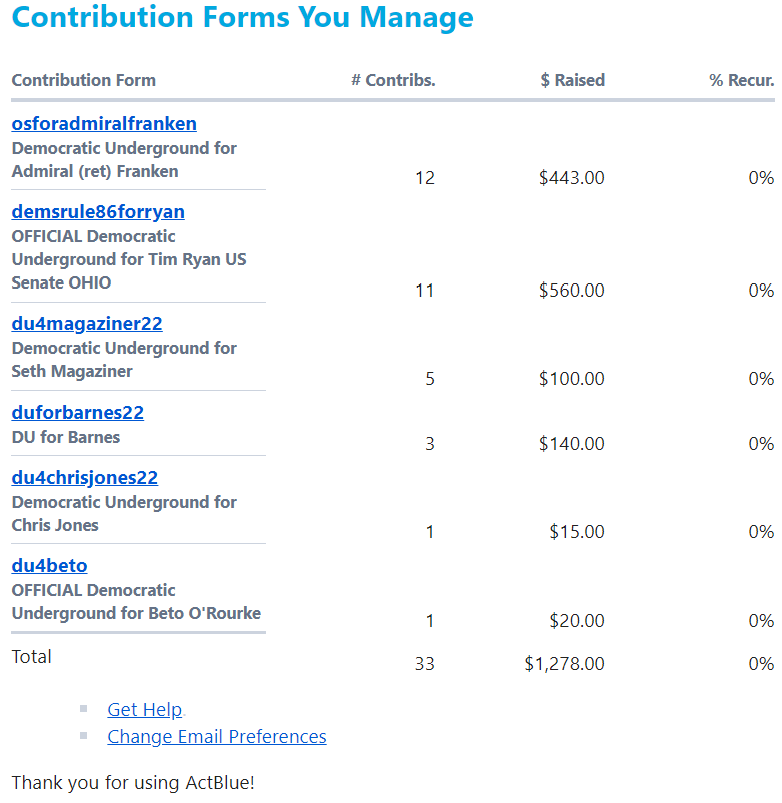782x803 pixels.
Task: Open the du4beto form link
Action: [x=49, y=566]
